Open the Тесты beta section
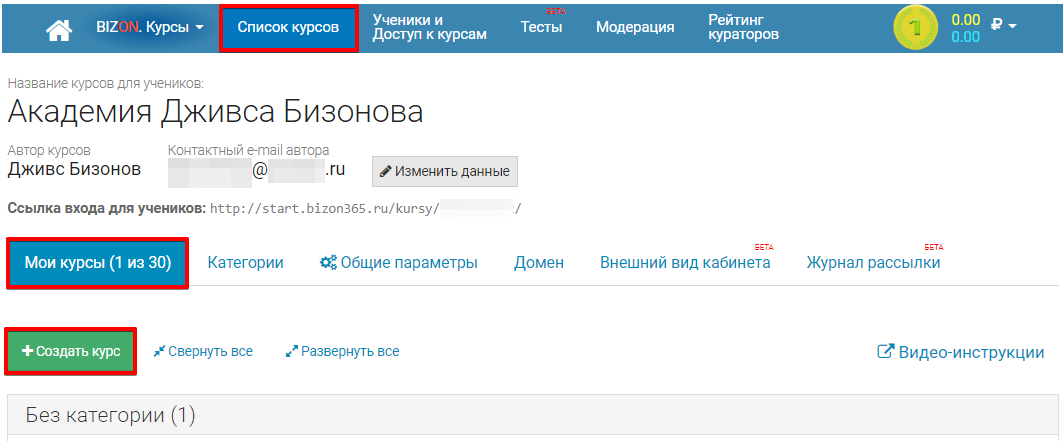This screenshot has height=441, width=1063. 541,27
